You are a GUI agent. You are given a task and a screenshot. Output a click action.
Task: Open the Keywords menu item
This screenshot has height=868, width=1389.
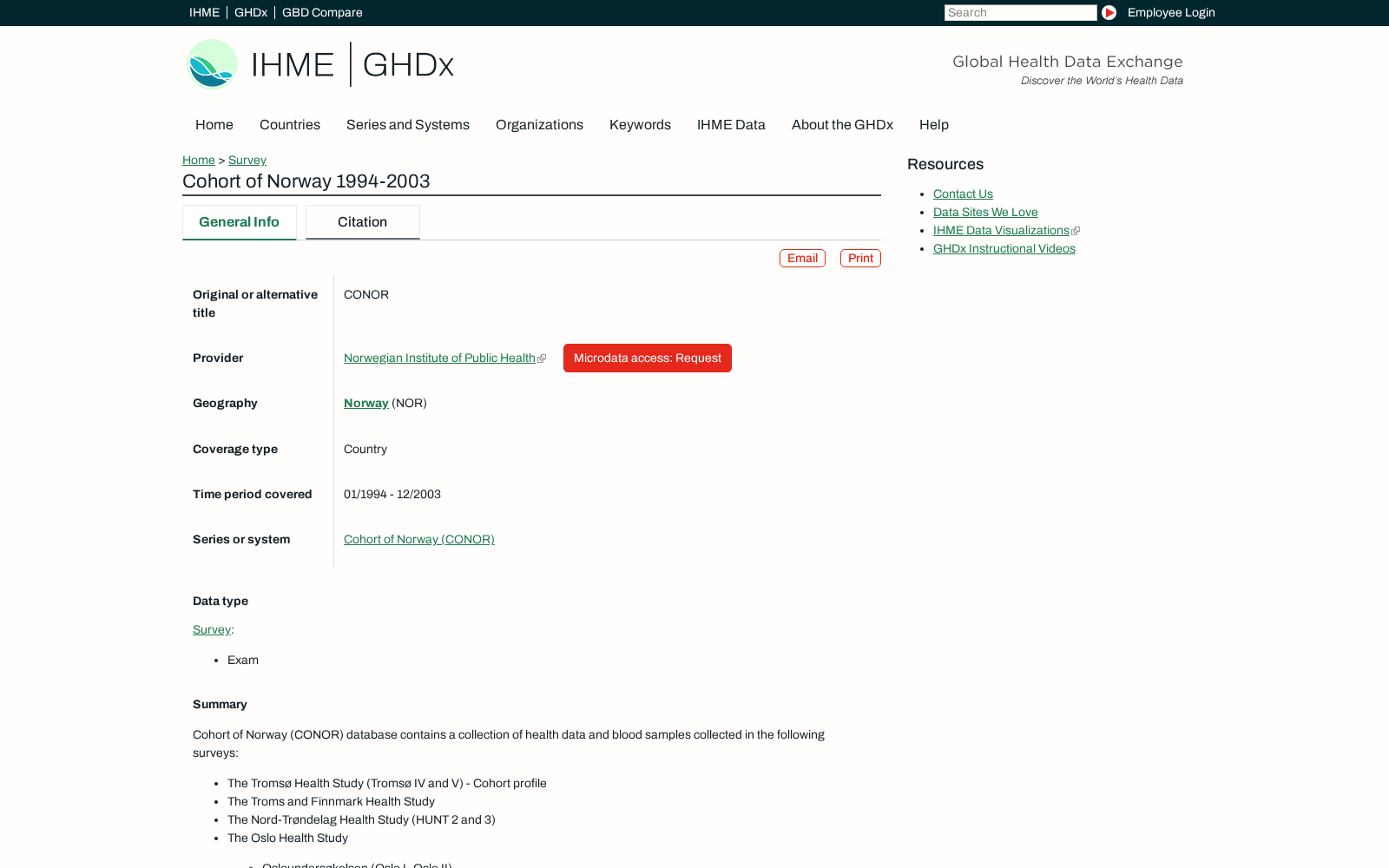640,125
